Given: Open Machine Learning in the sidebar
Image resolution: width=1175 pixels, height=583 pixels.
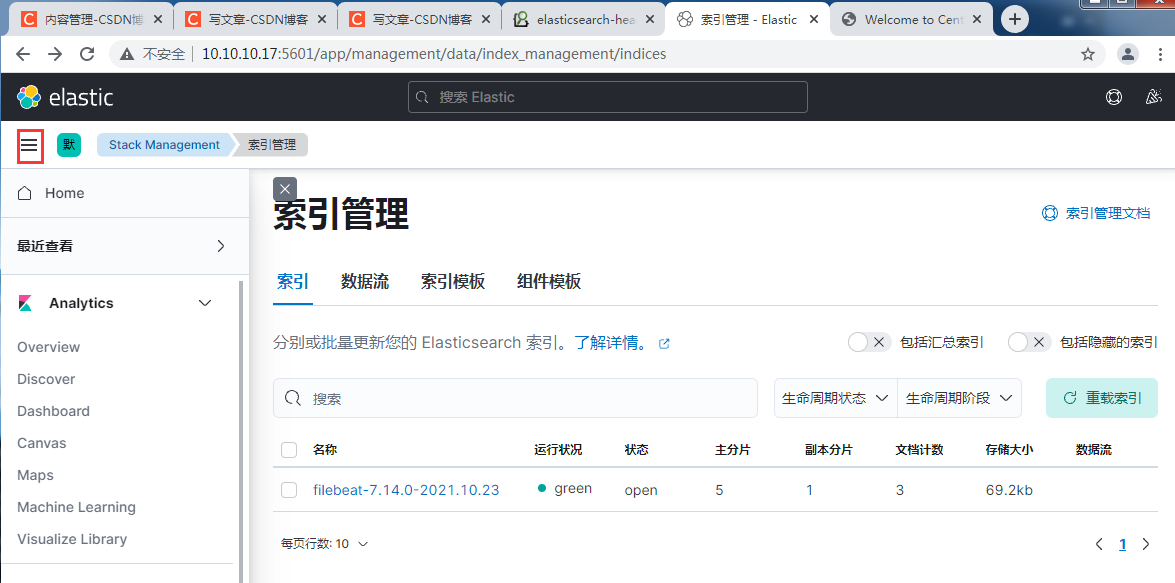Looking at the screenshot, I should 76,507.
